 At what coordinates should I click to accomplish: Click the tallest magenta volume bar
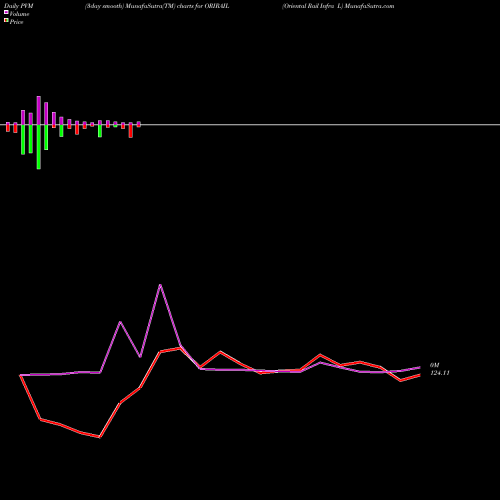[x=39, y=110]
